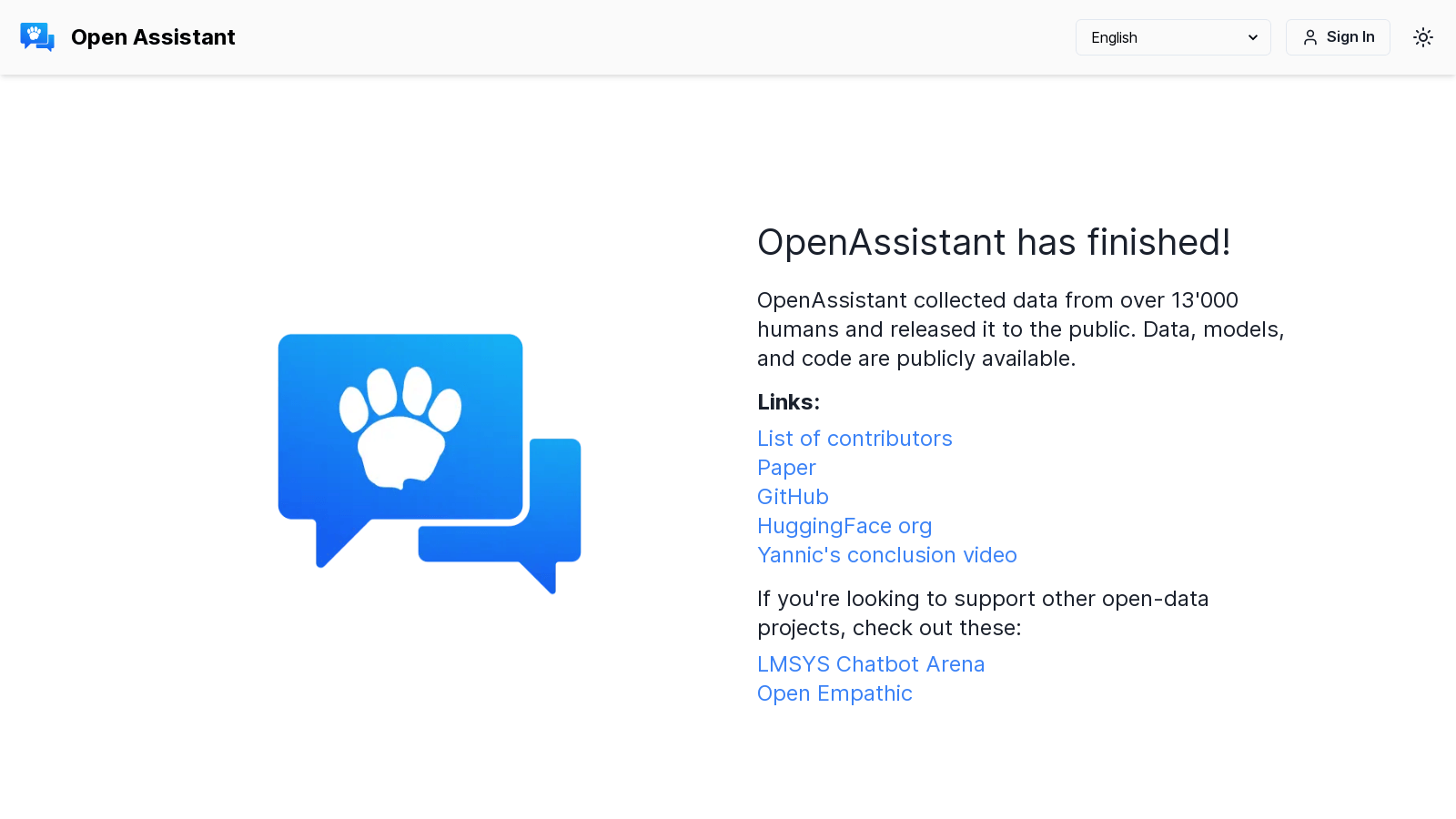Visit the GitHub link

tap(793, 497)
